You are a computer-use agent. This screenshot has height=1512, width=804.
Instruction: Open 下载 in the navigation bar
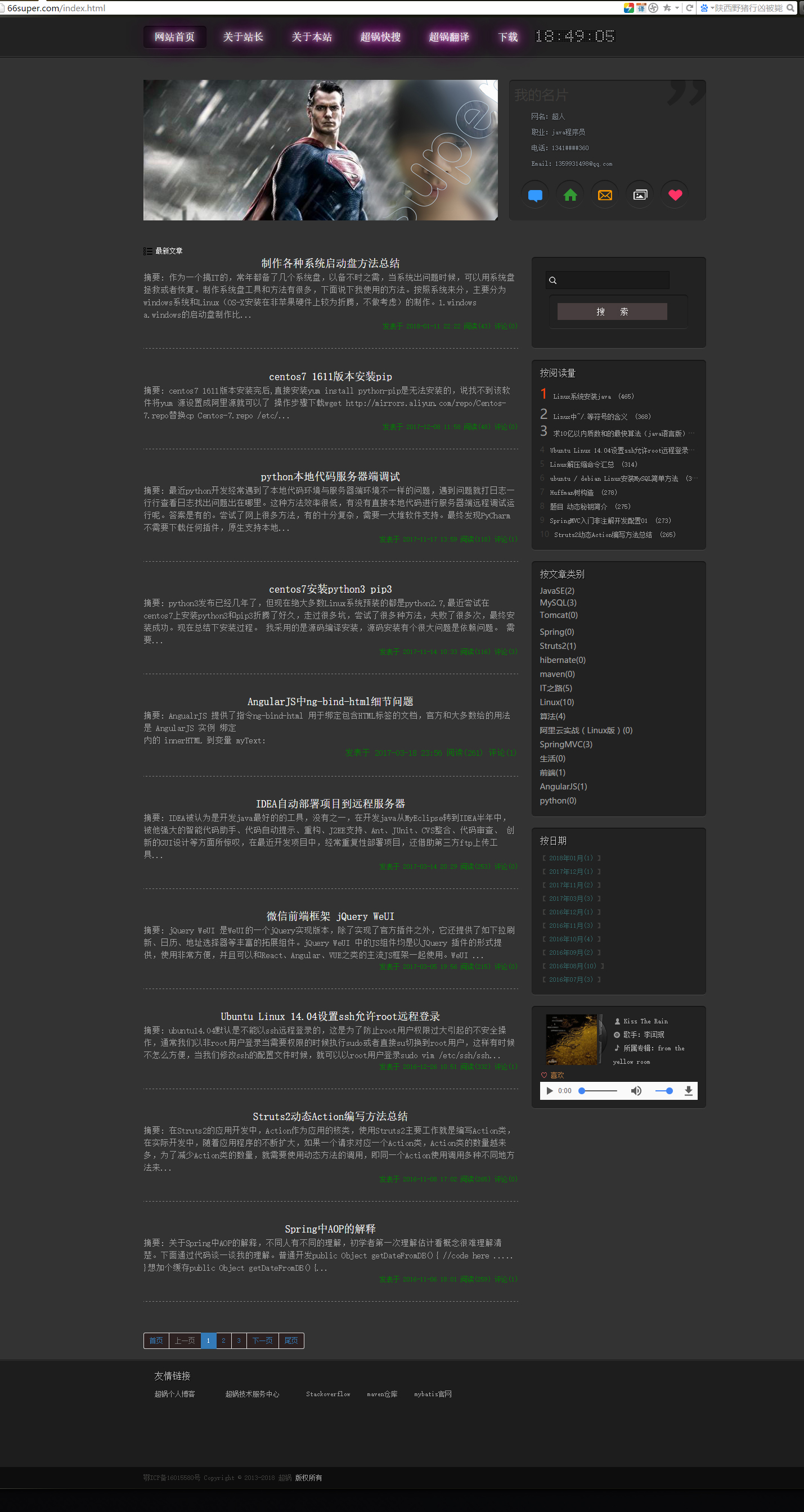[508, 37]
